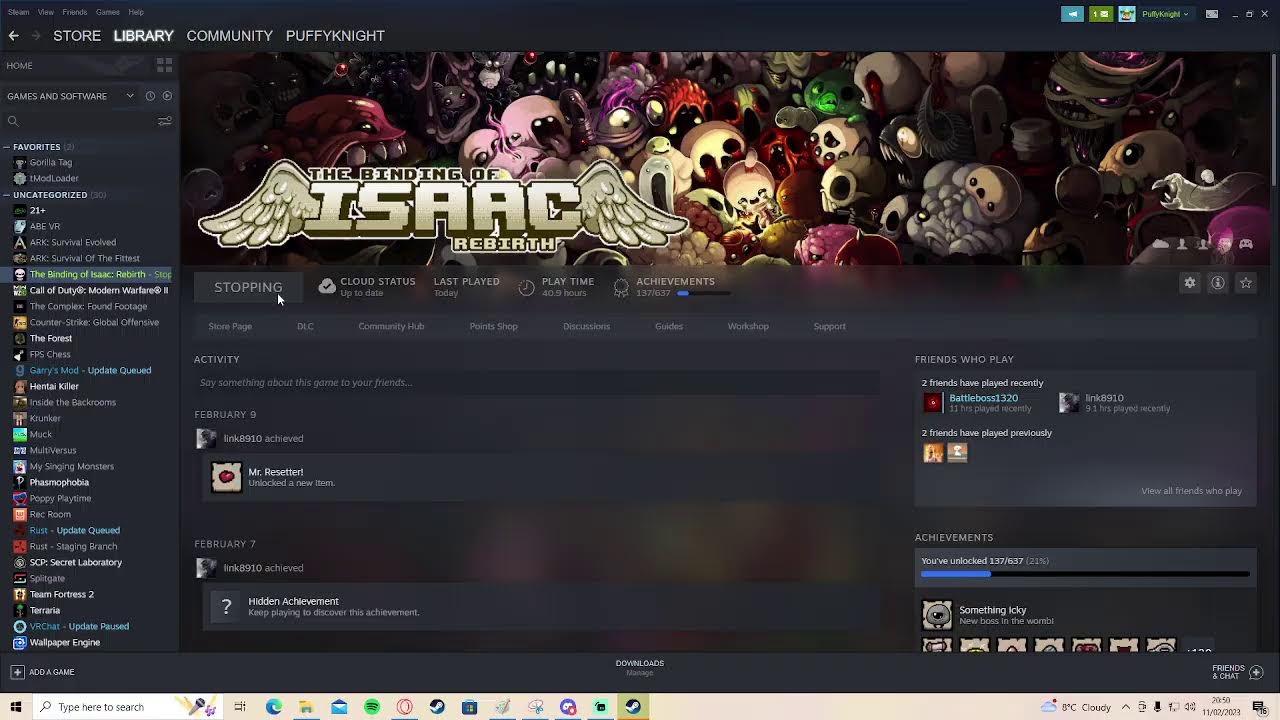Add Isaac to favorites star icon

[x=1246, y=283]
